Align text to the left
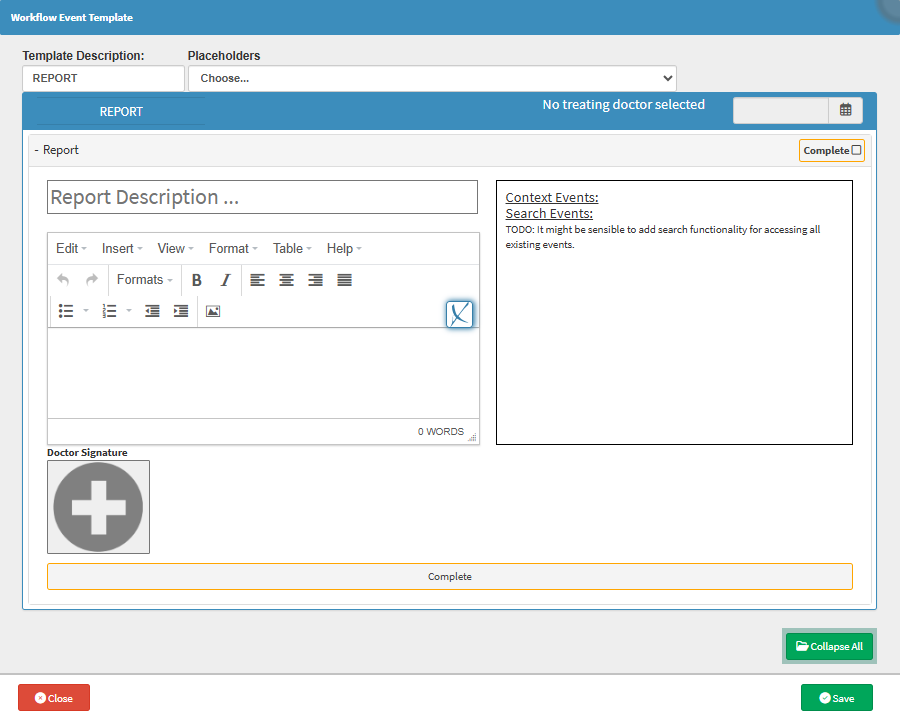The image size is (900, 720). (258, 280)
